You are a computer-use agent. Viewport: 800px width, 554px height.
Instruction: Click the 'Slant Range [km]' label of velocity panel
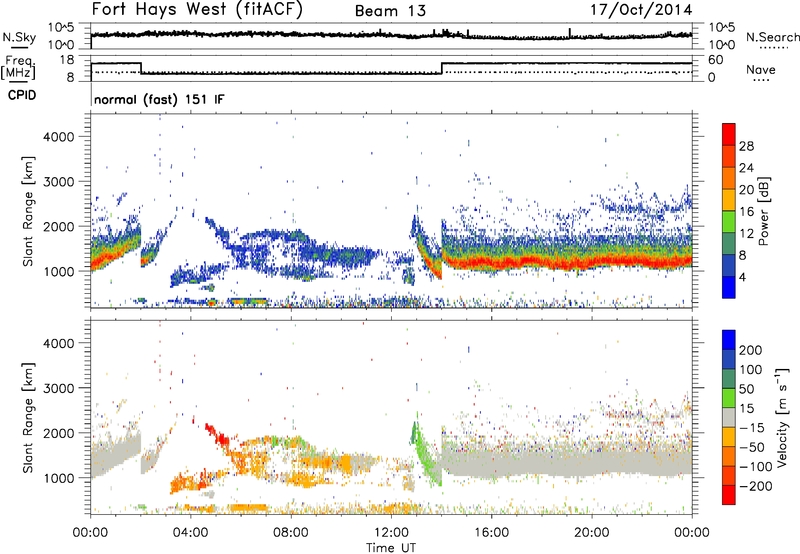[x=28, y=418]
